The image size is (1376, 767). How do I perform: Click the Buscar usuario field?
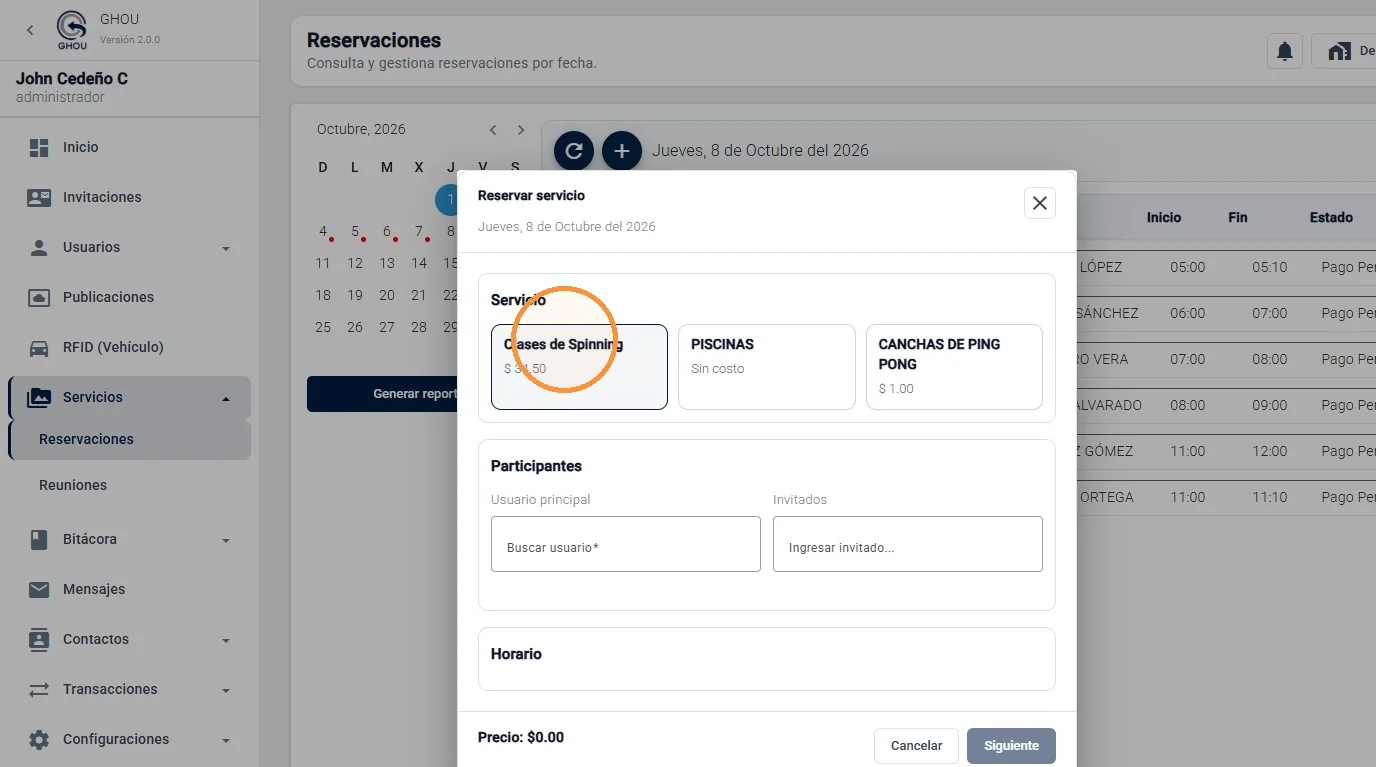(x=626, y=544)
